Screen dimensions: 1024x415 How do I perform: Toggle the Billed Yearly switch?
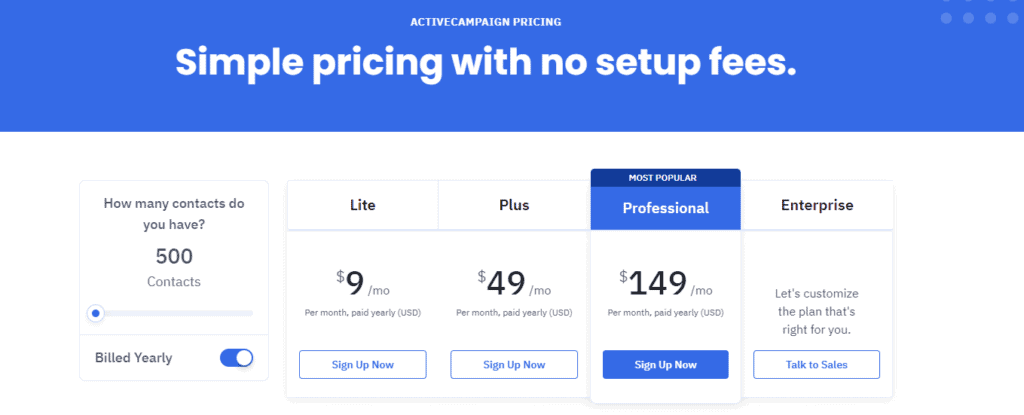[x=236, y=358]
